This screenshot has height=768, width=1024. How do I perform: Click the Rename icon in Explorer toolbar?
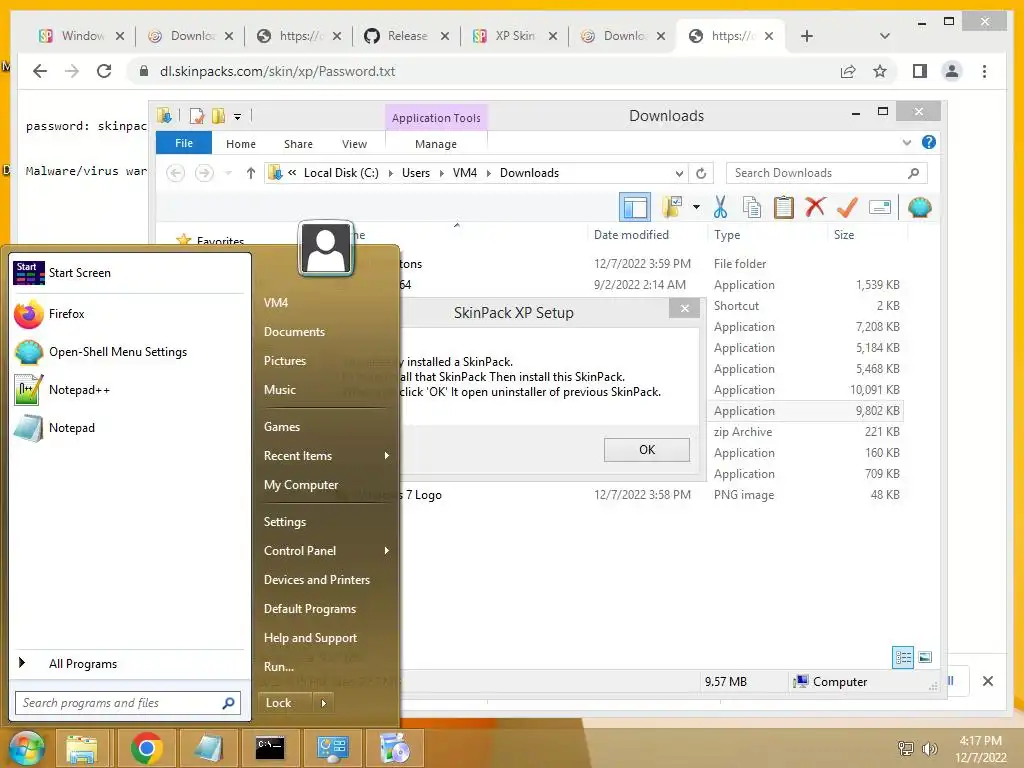point(880,208)
